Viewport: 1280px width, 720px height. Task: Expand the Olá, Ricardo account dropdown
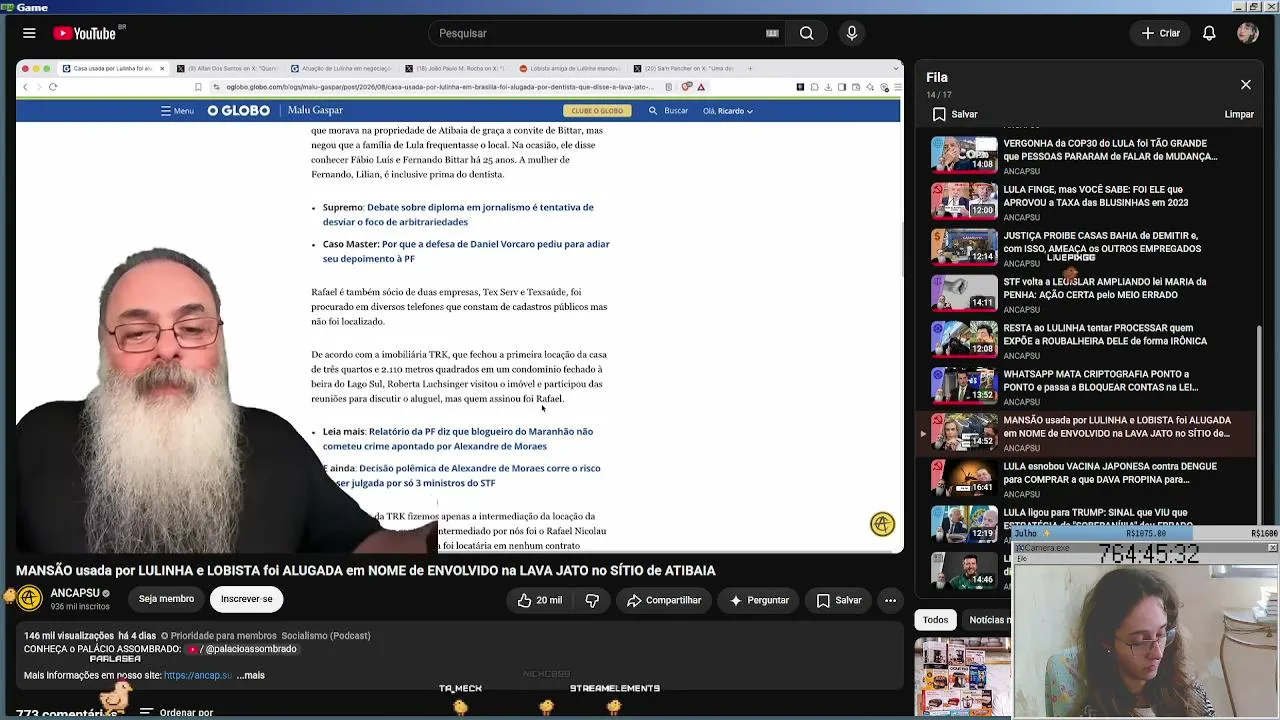727,111
